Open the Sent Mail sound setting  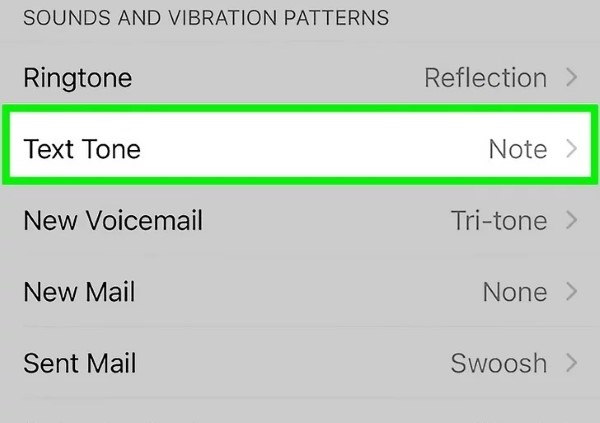(80, 363)
